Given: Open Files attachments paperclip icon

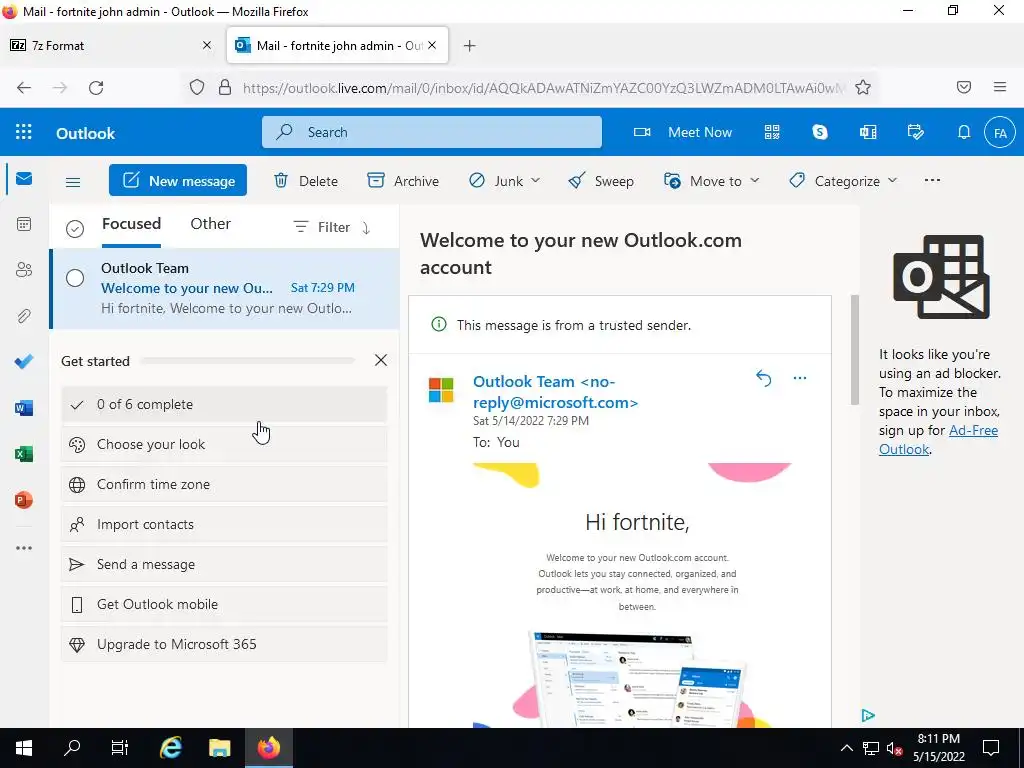Looking at the screenshot, I should coord(24,316).
